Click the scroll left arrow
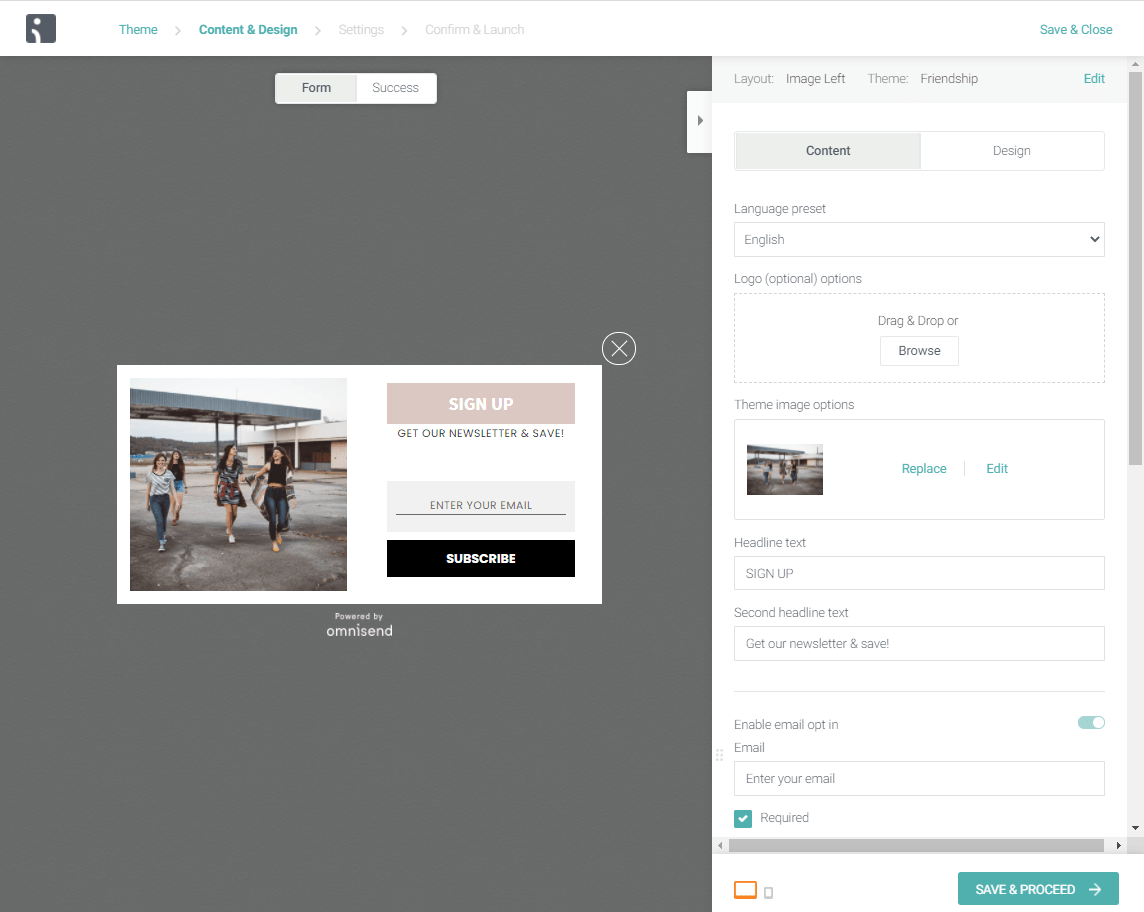This screenshot has width=1144, height=912. click(x=720, y=846)
